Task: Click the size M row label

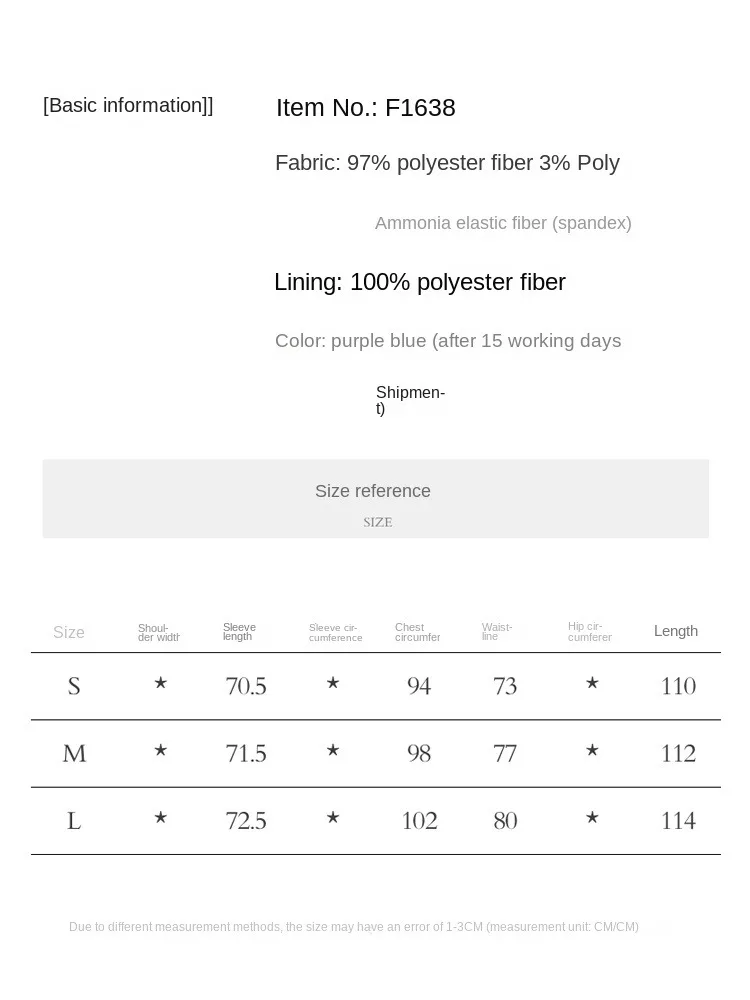Action: pos(74,754)
